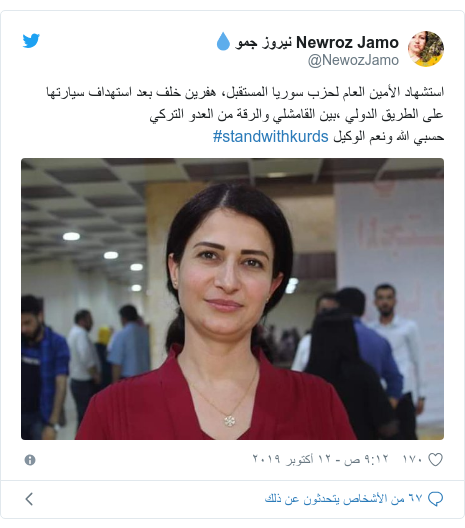465x528 pixels.
Task: Click the reply speech bubble icon
Action: click(x=435, y=499)
